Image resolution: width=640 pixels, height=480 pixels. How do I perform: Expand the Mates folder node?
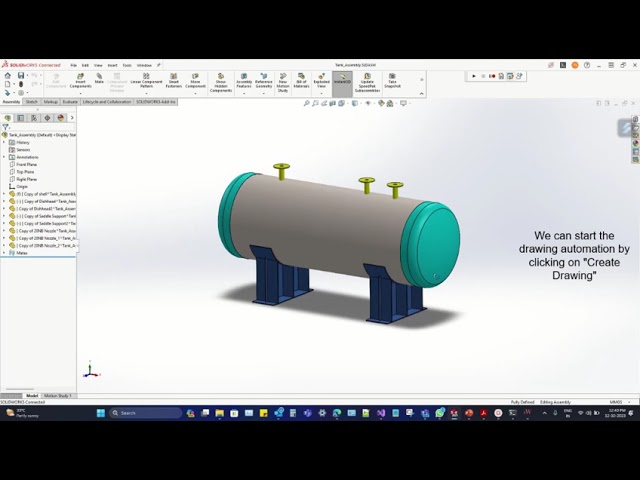[4, 253]
